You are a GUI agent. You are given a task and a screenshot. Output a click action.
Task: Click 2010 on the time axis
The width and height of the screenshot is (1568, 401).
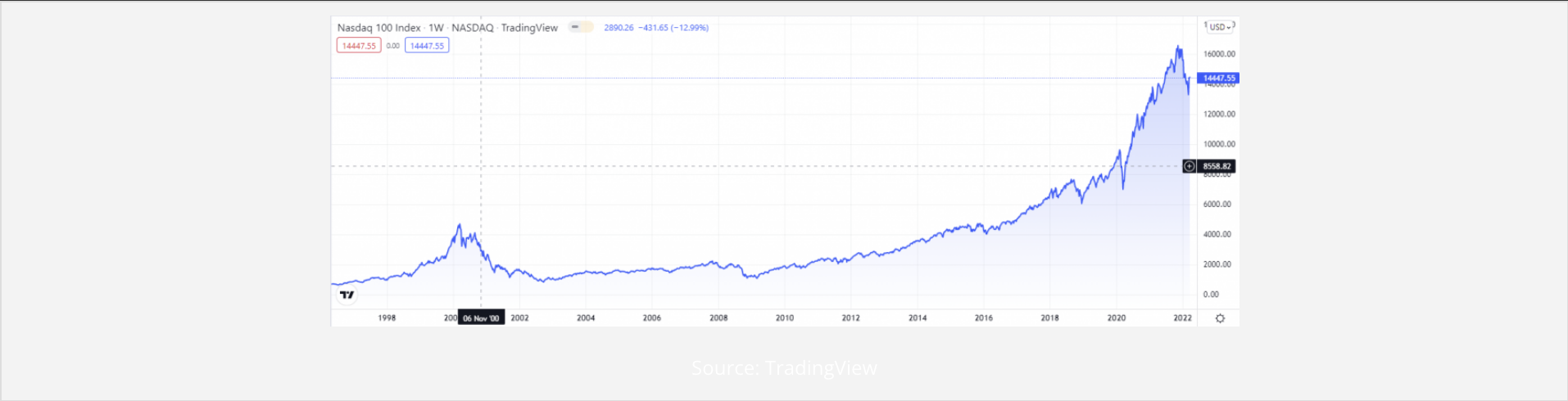(x=785, y=318)
